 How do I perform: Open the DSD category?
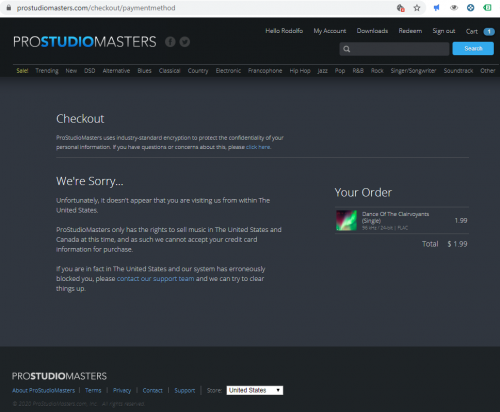[x=90, y=71]
